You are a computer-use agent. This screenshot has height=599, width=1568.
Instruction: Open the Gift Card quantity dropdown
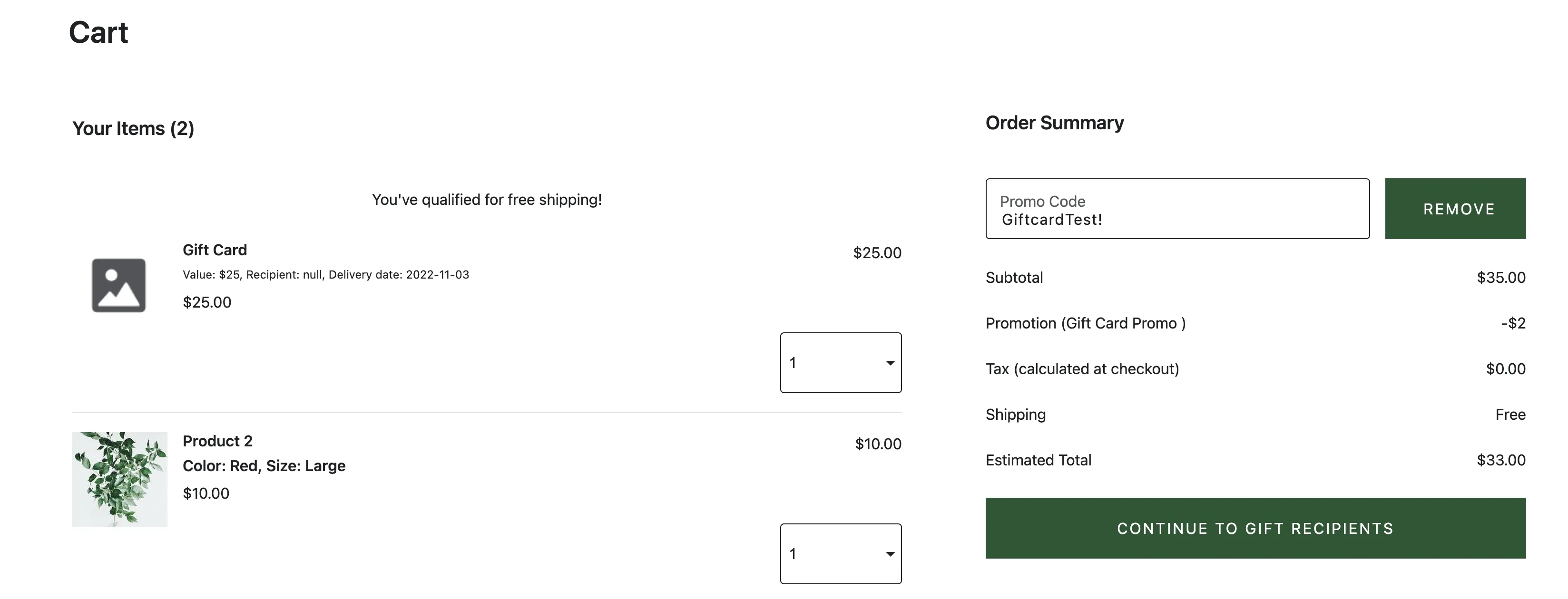(x=841, y=362)
